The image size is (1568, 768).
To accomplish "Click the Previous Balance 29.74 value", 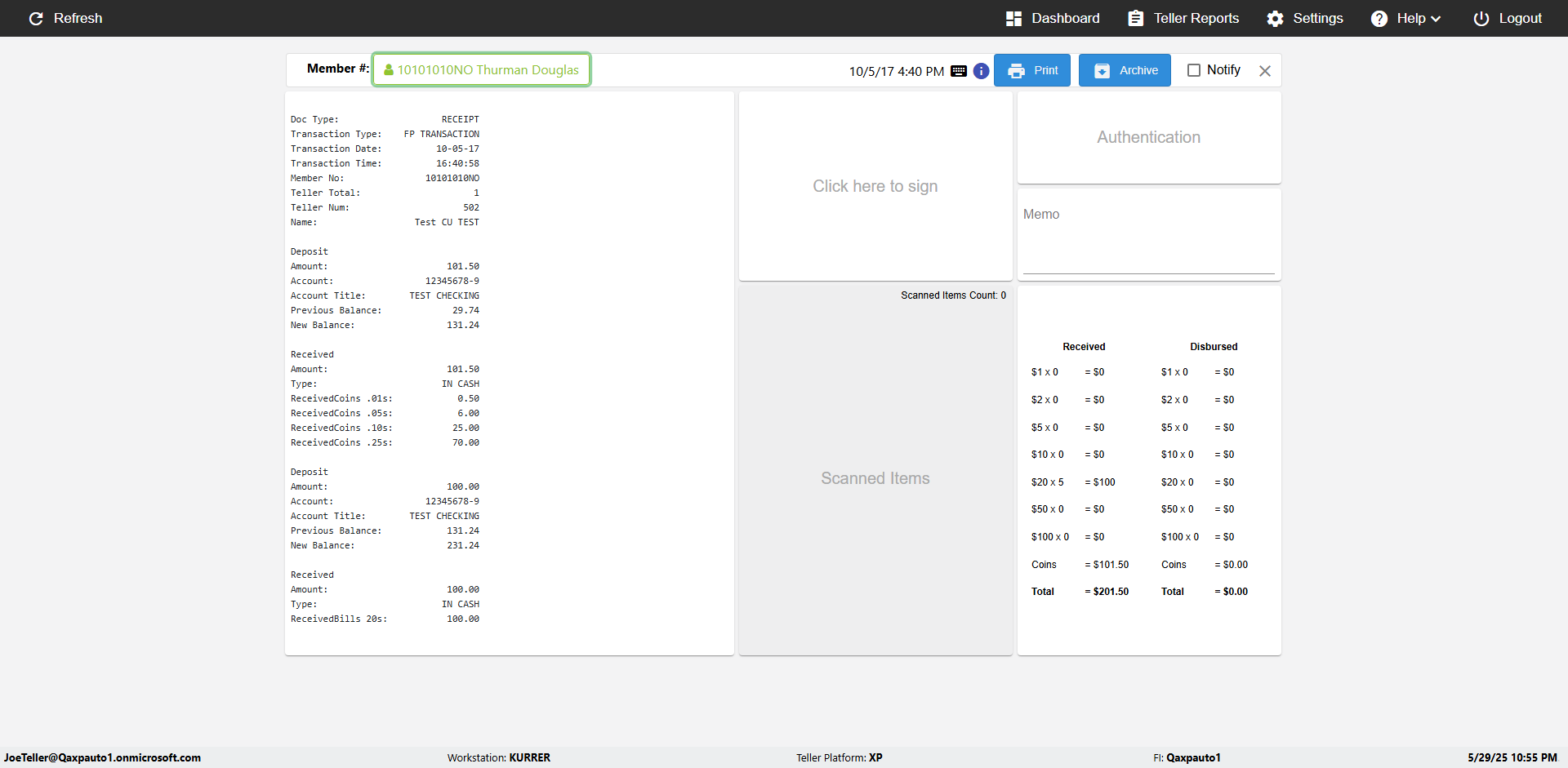I will pyautogui.click(x=465, y=310).
